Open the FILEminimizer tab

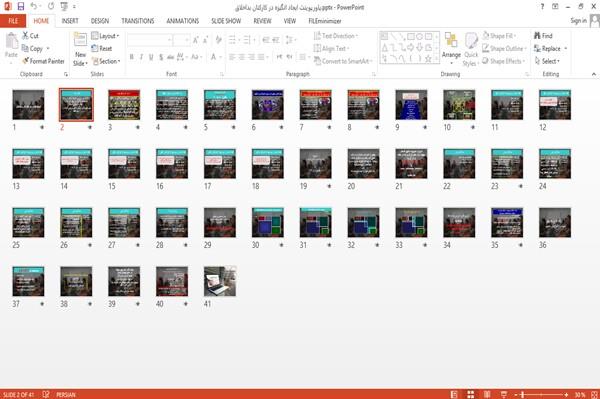[x=325, y=21]
